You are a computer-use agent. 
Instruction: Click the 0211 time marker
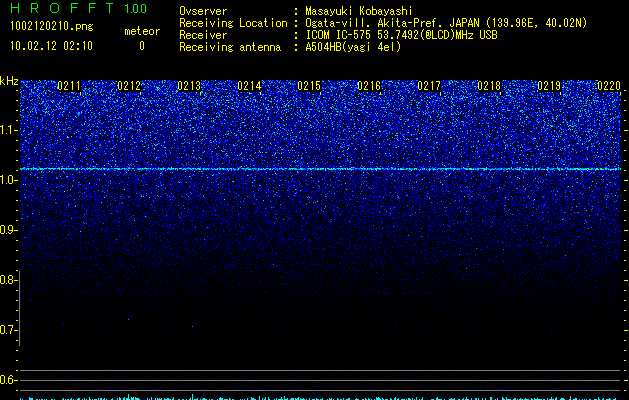pyautogui.click(x=69, y=86)
